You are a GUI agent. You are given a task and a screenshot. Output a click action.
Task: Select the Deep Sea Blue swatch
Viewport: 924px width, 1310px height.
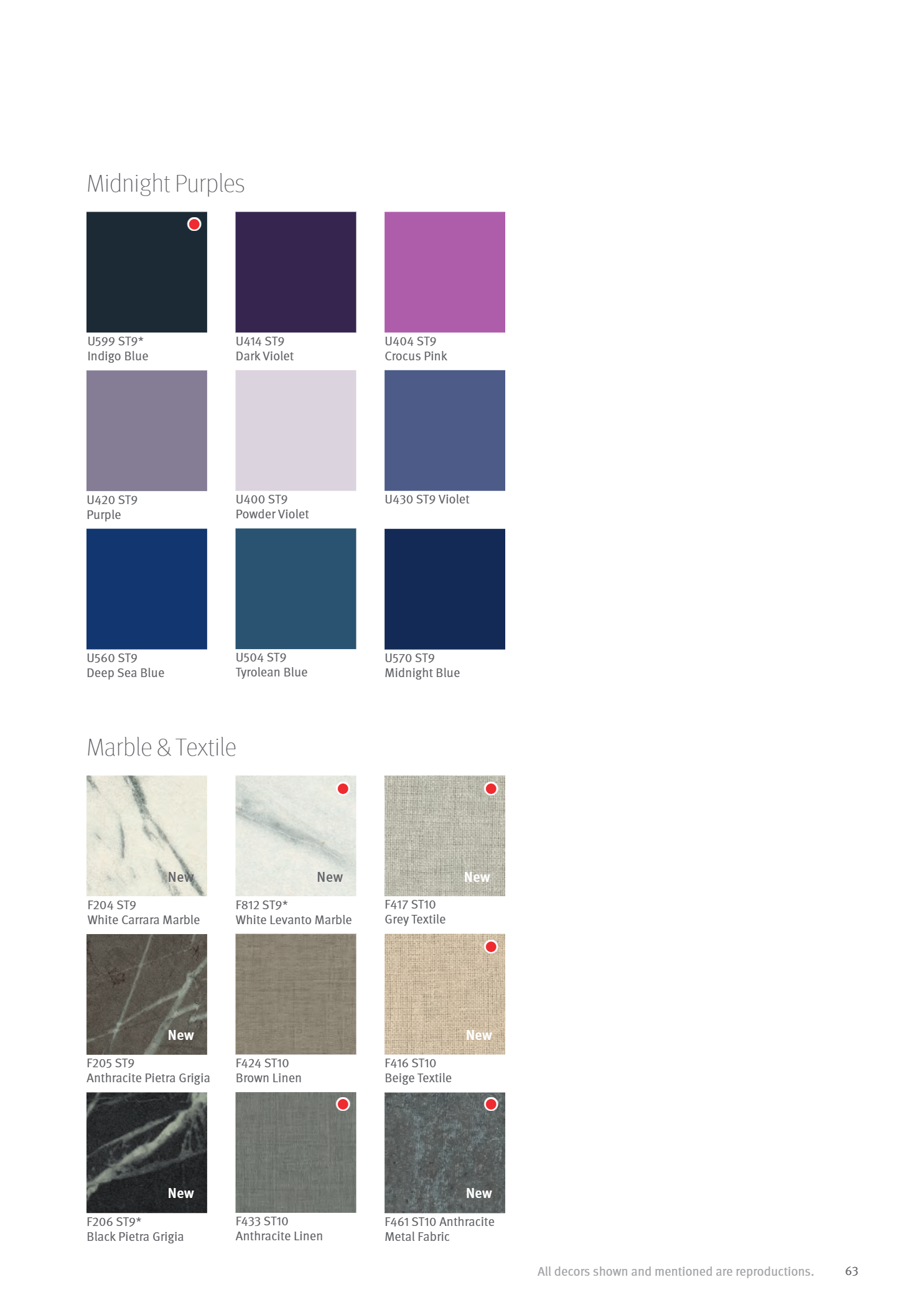tap(147, 589)
